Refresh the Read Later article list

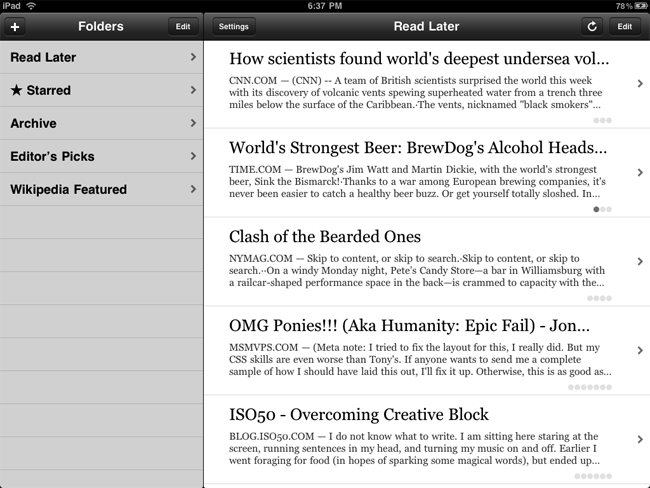(591, 27)
